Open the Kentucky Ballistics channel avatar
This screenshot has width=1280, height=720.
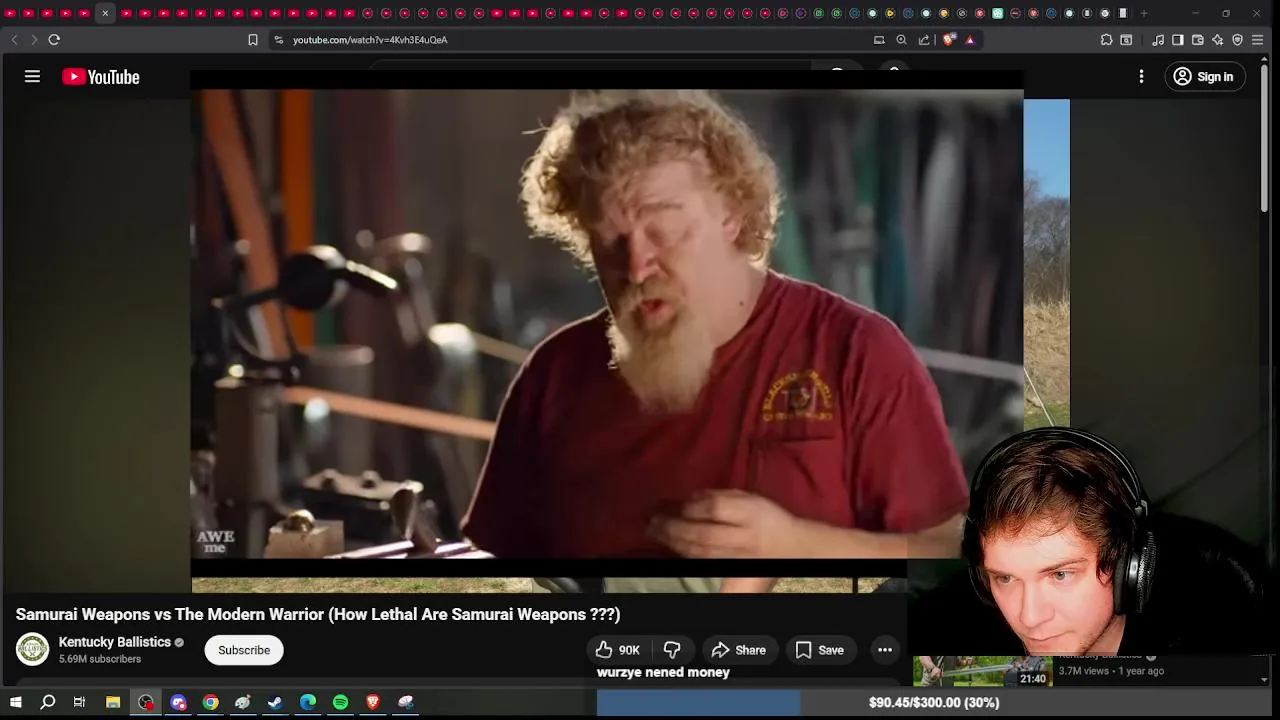[x=32, y=650]
